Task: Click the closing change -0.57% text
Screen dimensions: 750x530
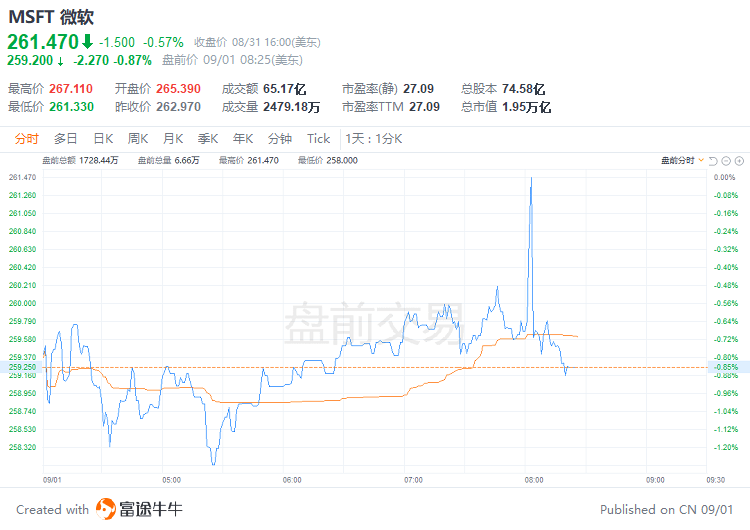Action: click(163, 43)
